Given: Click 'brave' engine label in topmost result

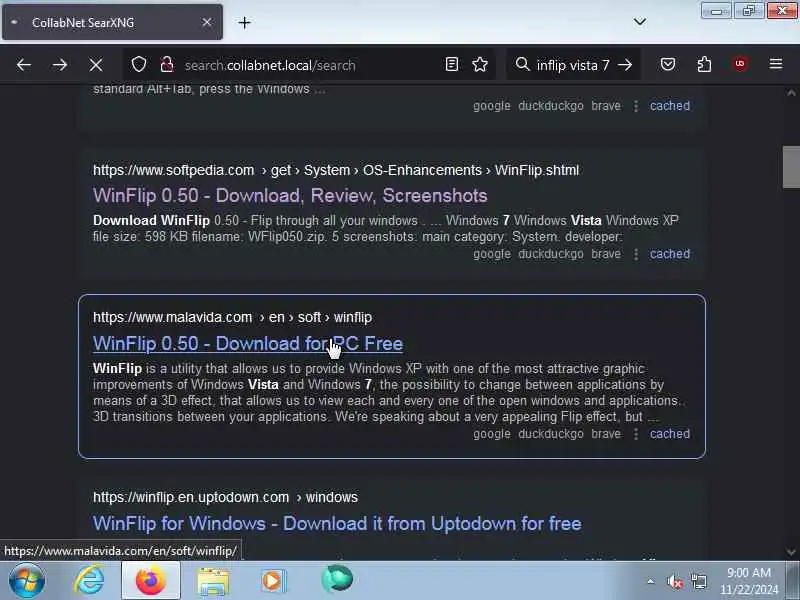Looking at the screenshot, I should click(x=606, y=106).
